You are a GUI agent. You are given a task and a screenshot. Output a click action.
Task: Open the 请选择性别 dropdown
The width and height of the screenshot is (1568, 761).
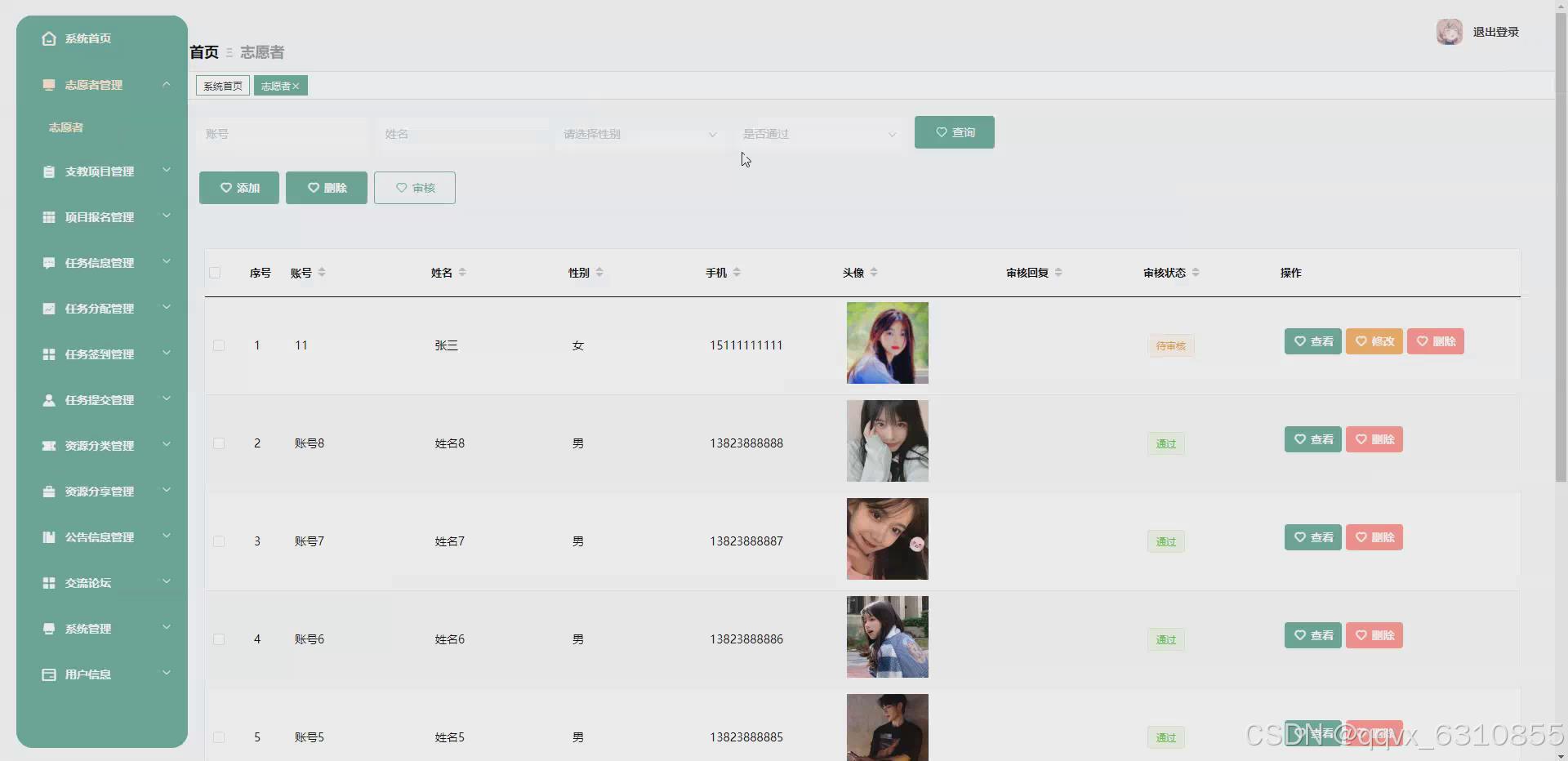point(640,134)
